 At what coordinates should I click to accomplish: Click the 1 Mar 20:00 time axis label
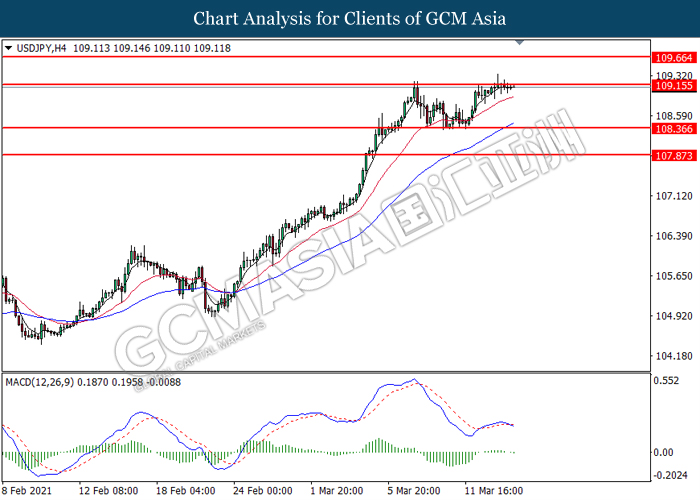point(337,491)
